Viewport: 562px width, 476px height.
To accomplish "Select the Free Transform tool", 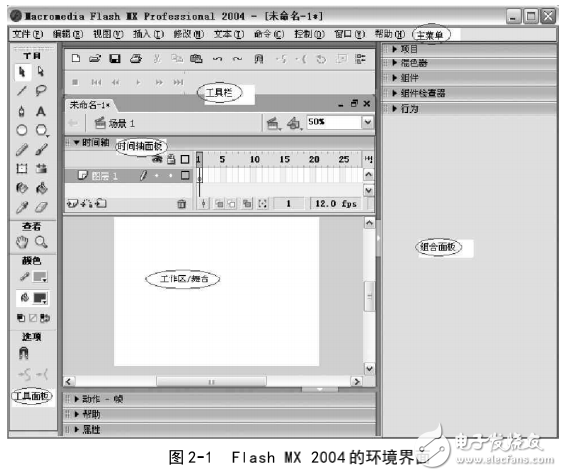I will (22, 168).
